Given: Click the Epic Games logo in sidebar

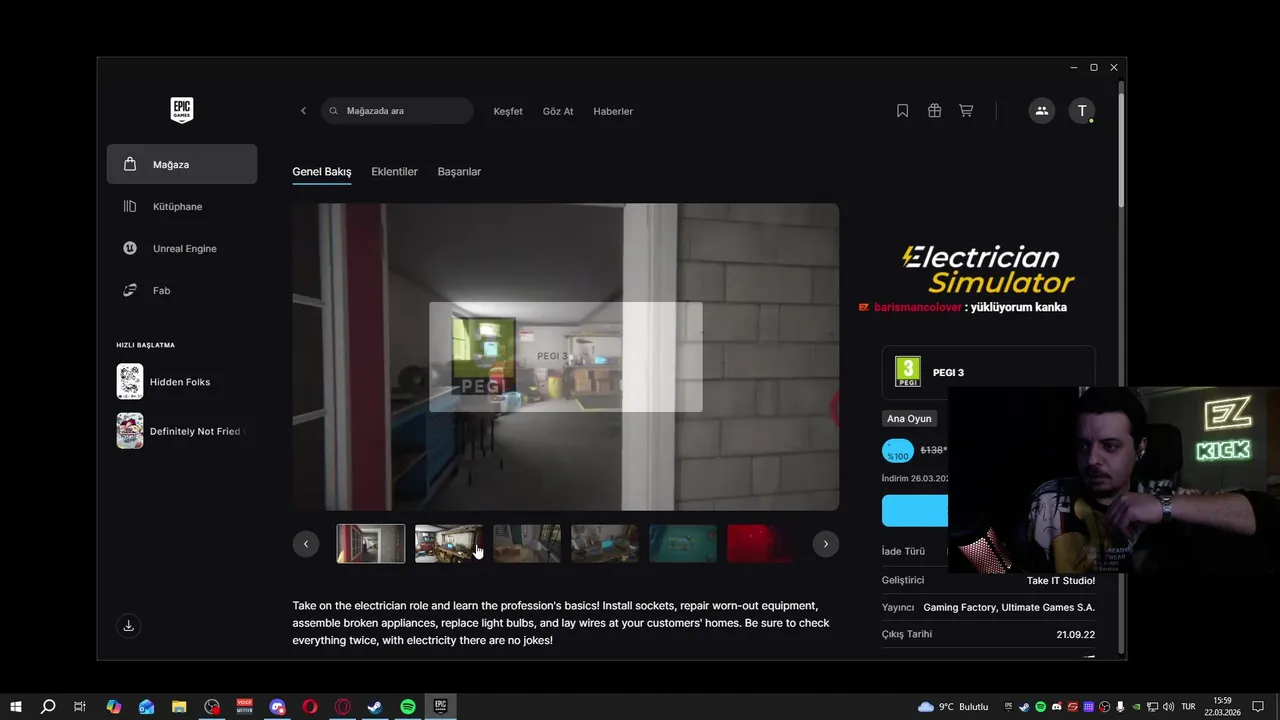Looking at the screenshot, I should (181, 110).
